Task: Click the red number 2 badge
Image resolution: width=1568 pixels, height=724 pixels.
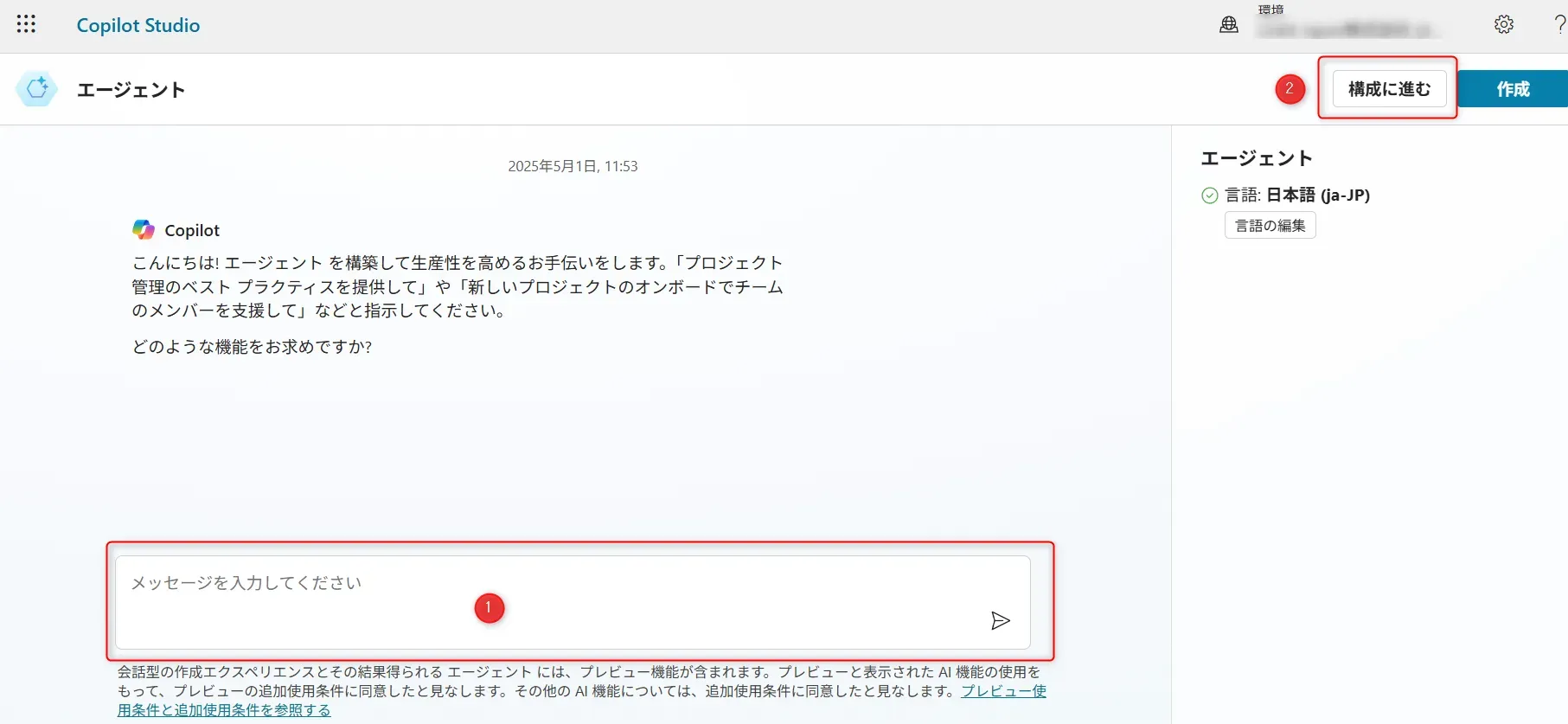Action: (1290, 88)
